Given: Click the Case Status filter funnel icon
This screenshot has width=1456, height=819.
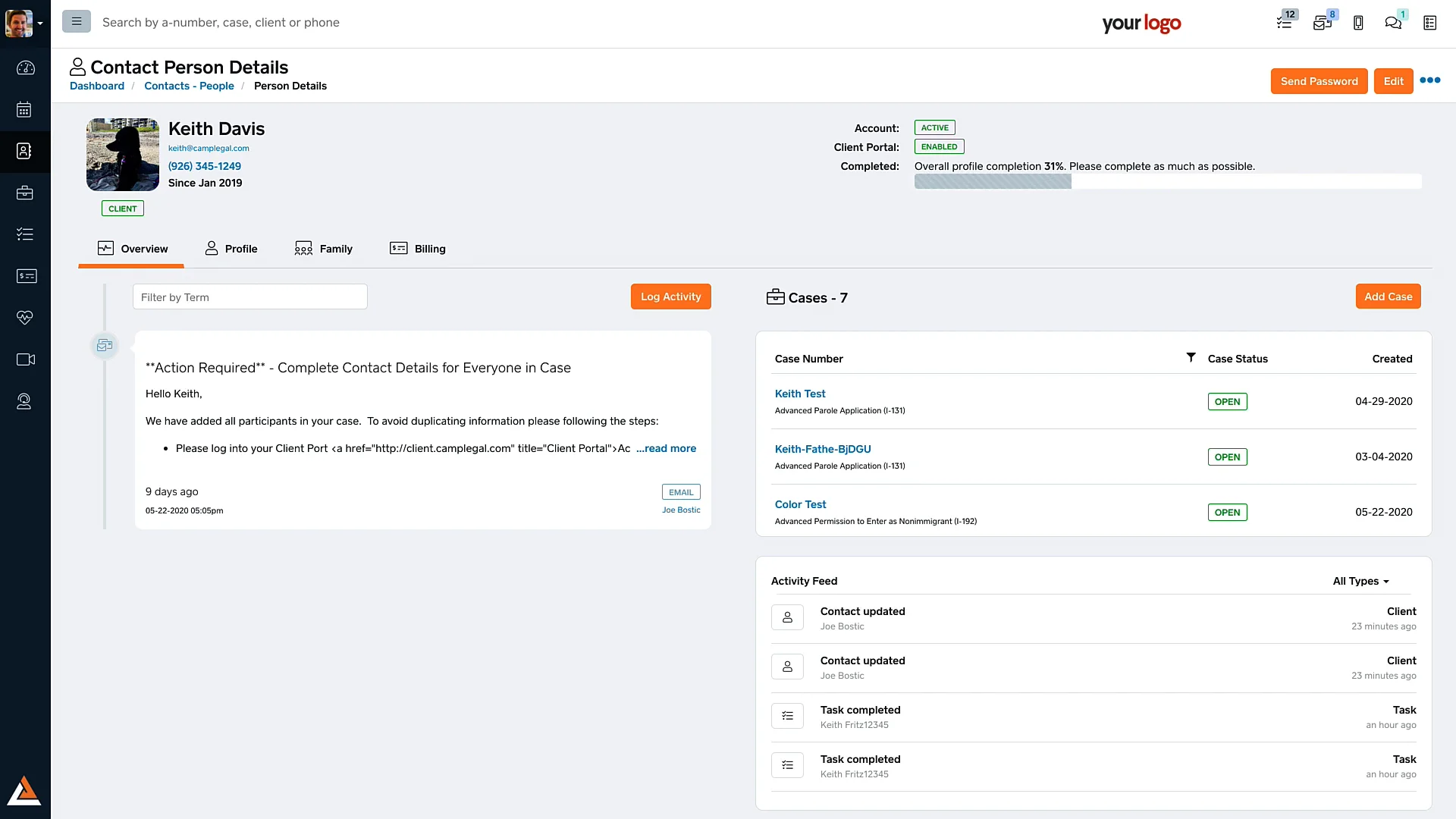Looking at the screenshot, I should (1191, 357).
